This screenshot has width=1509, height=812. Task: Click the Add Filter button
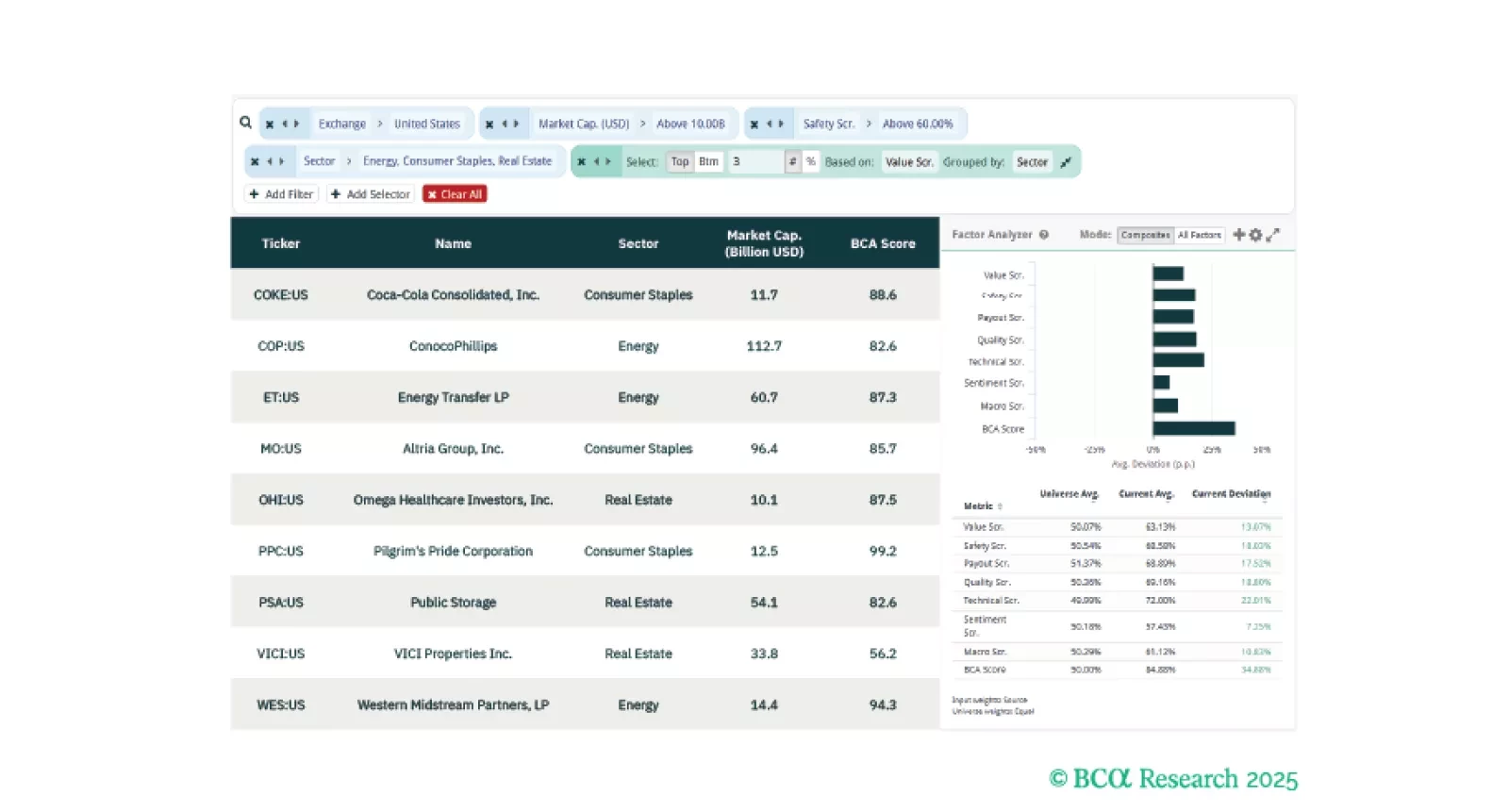click(x=281, y=194)
